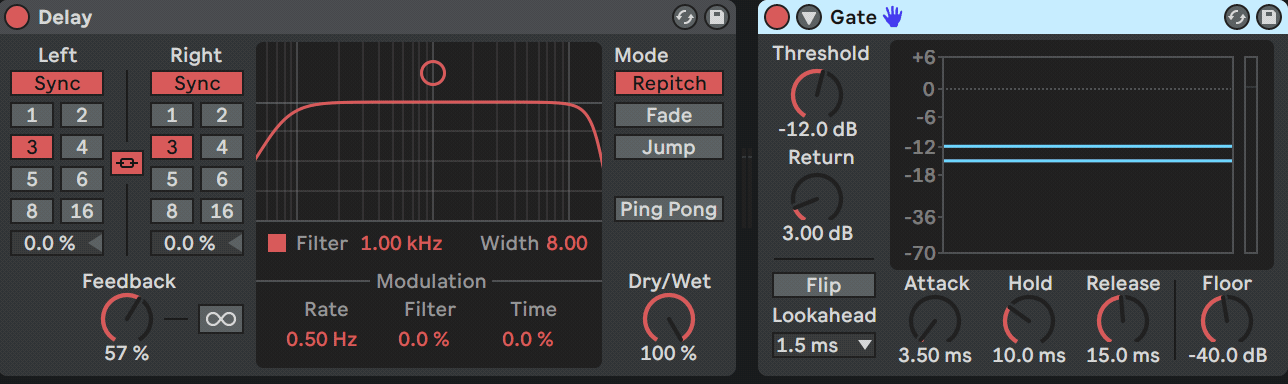Collapse Gate sidechain triangle toggle
Viewport: 1288px width, 384px height.
809,16
